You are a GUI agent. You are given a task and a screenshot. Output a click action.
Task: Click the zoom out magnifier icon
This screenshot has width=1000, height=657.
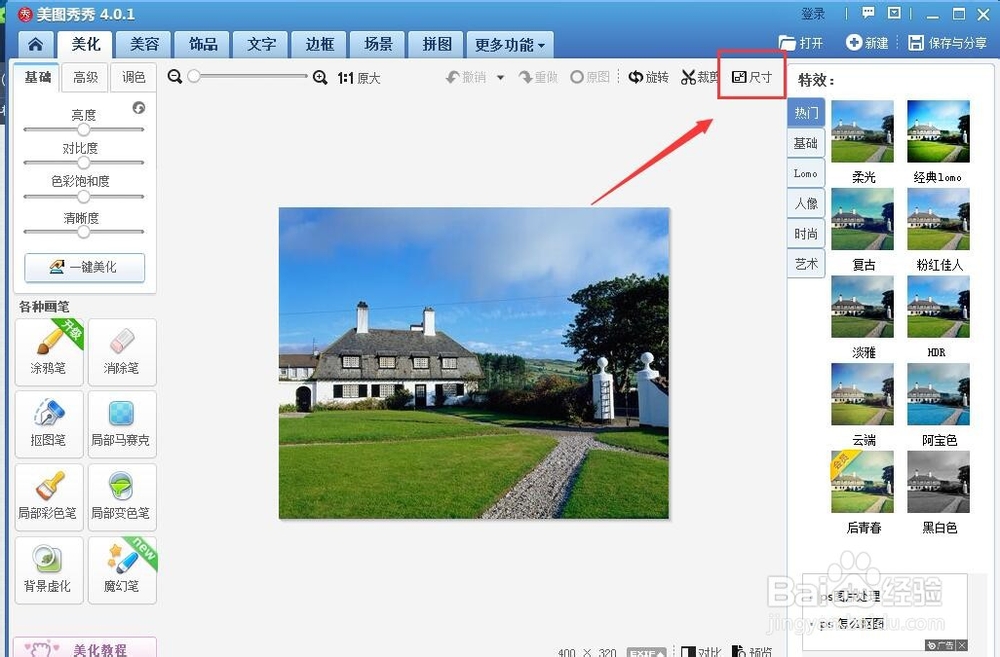(x=174, y=77)
